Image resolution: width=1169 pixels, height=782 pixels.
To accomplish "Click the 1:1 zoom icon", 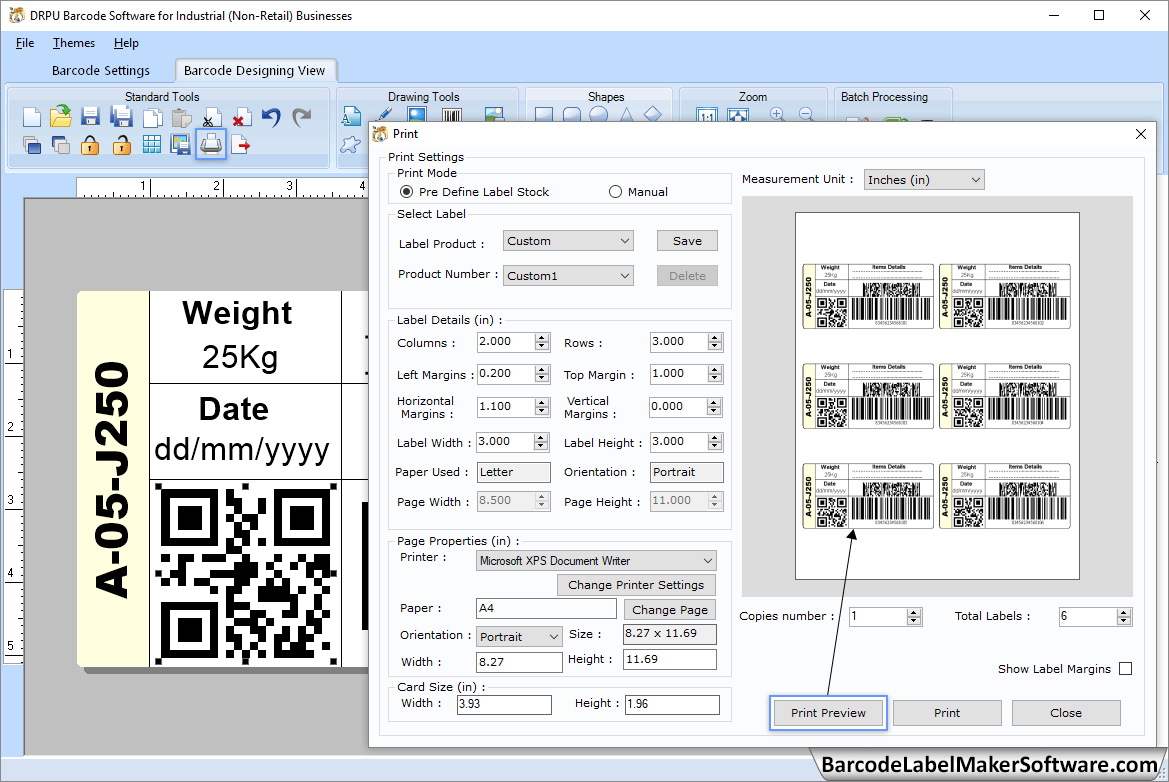I will [707, 114].
